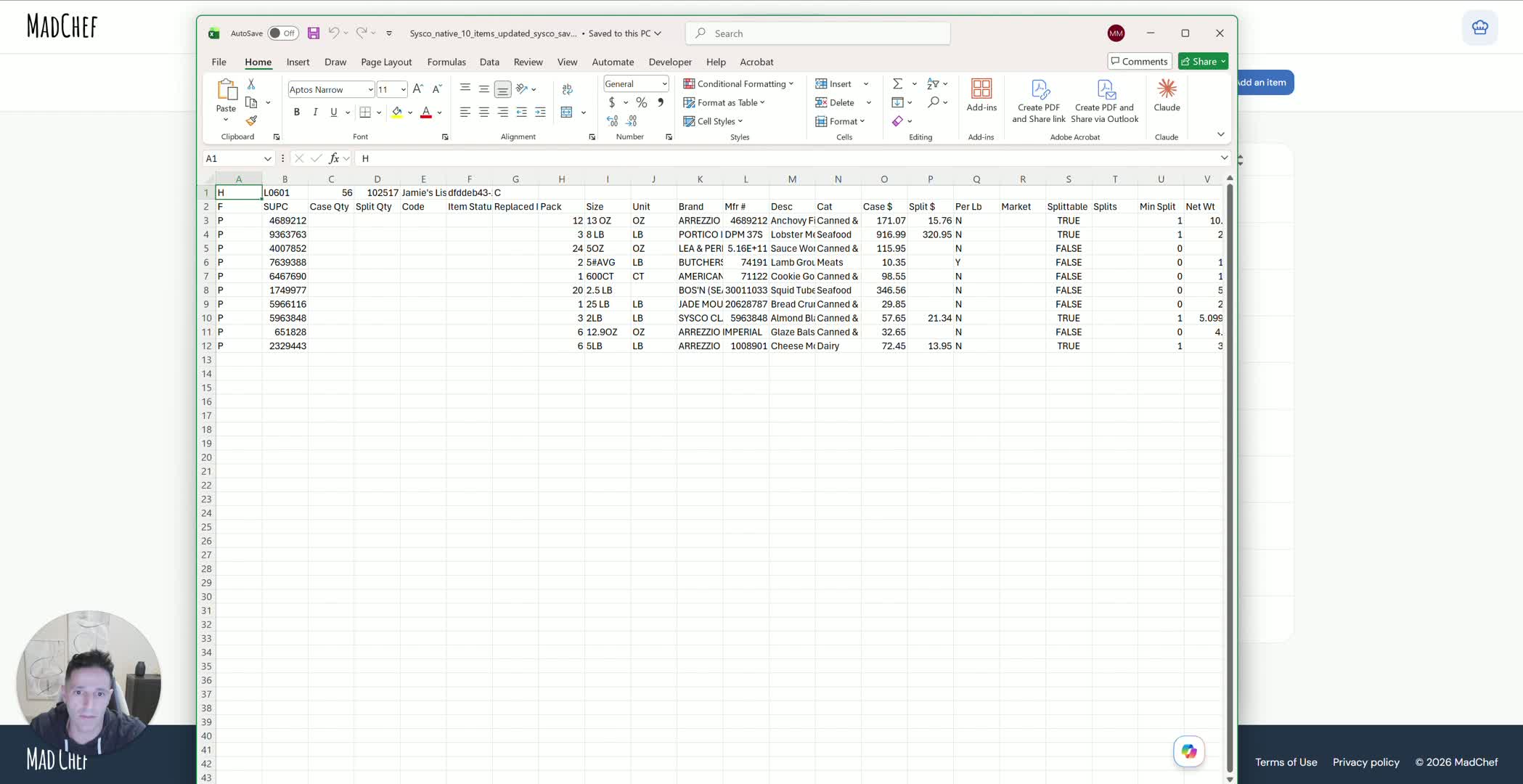Increase the indent in the Alignment group
The width and height of the screenshot is (1523, 784).
point(540,112)
